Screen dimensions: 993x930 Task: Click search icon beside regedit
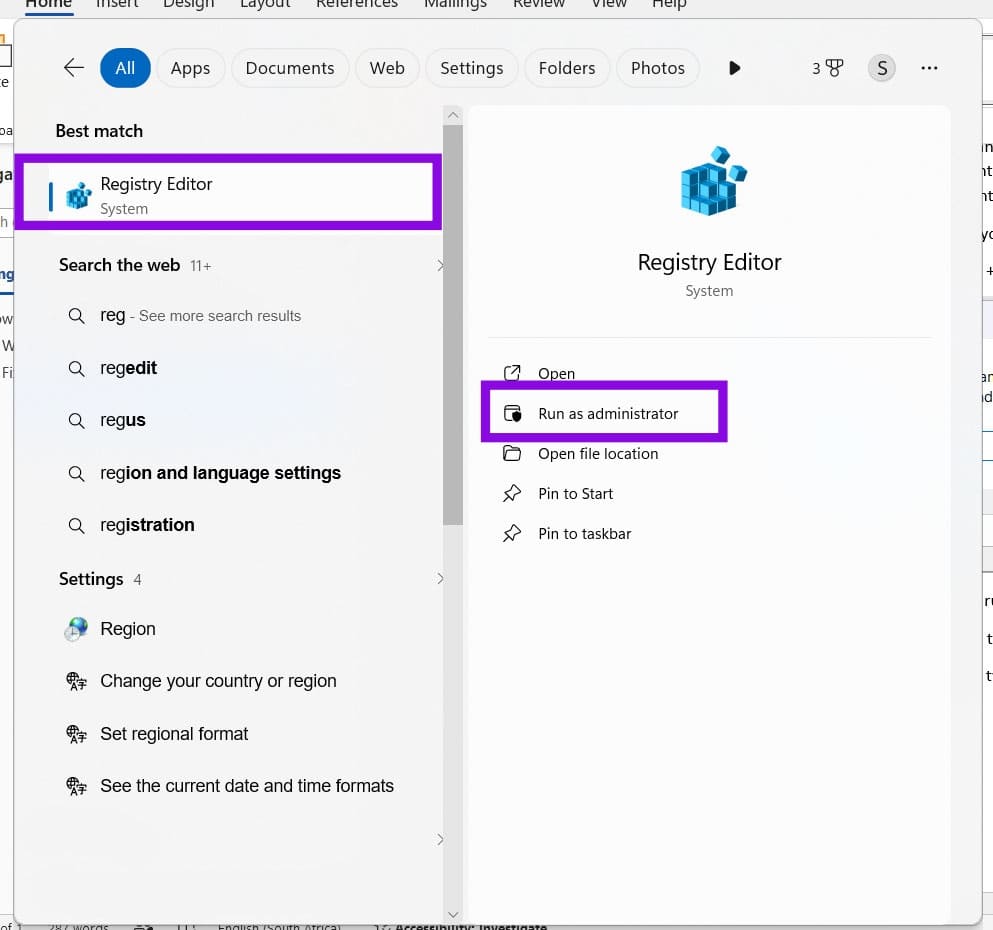click(76, 368)
